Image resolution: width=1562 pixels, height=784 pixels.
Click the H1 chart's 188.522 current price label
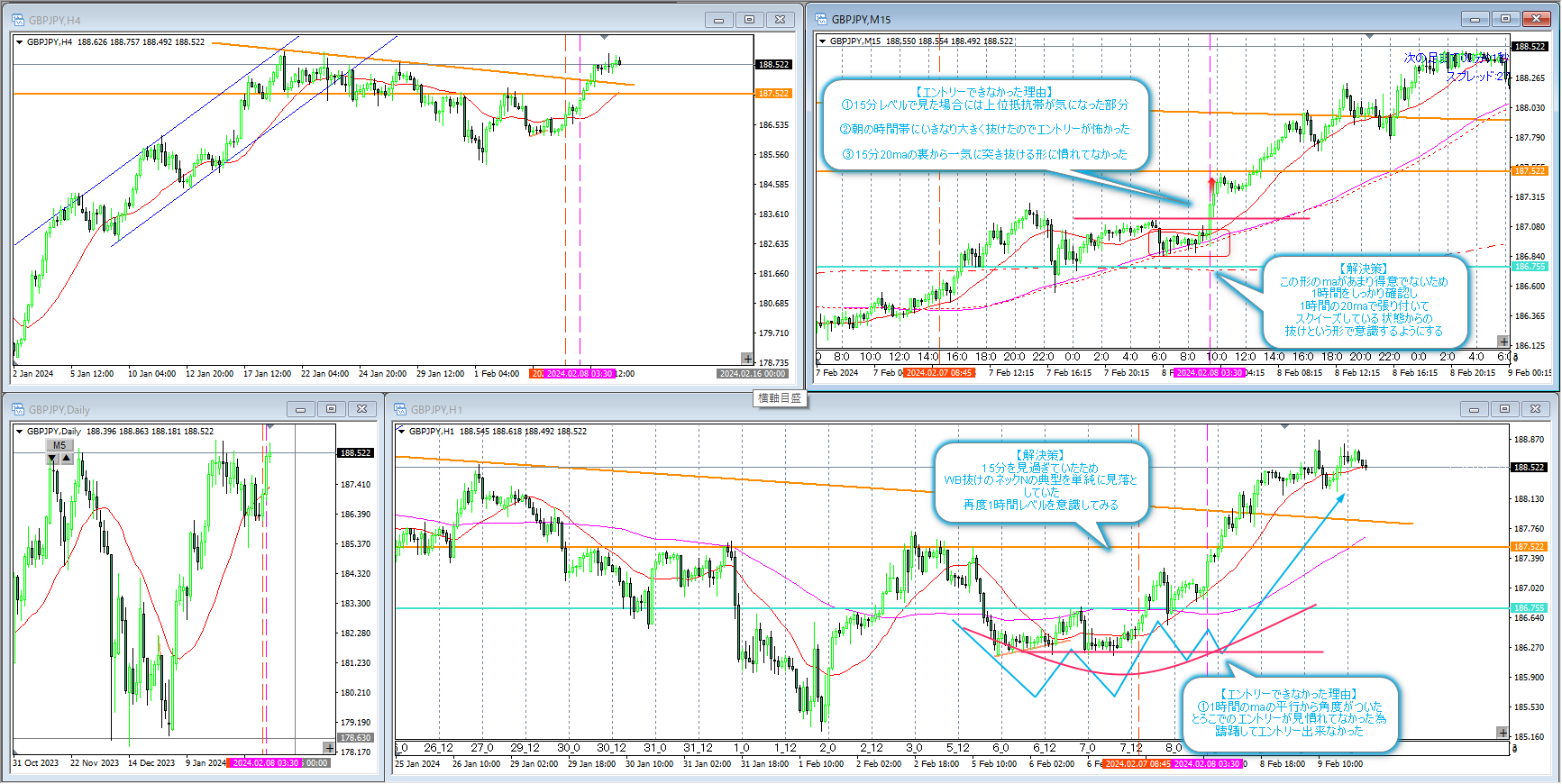[x=1529, y=468]
